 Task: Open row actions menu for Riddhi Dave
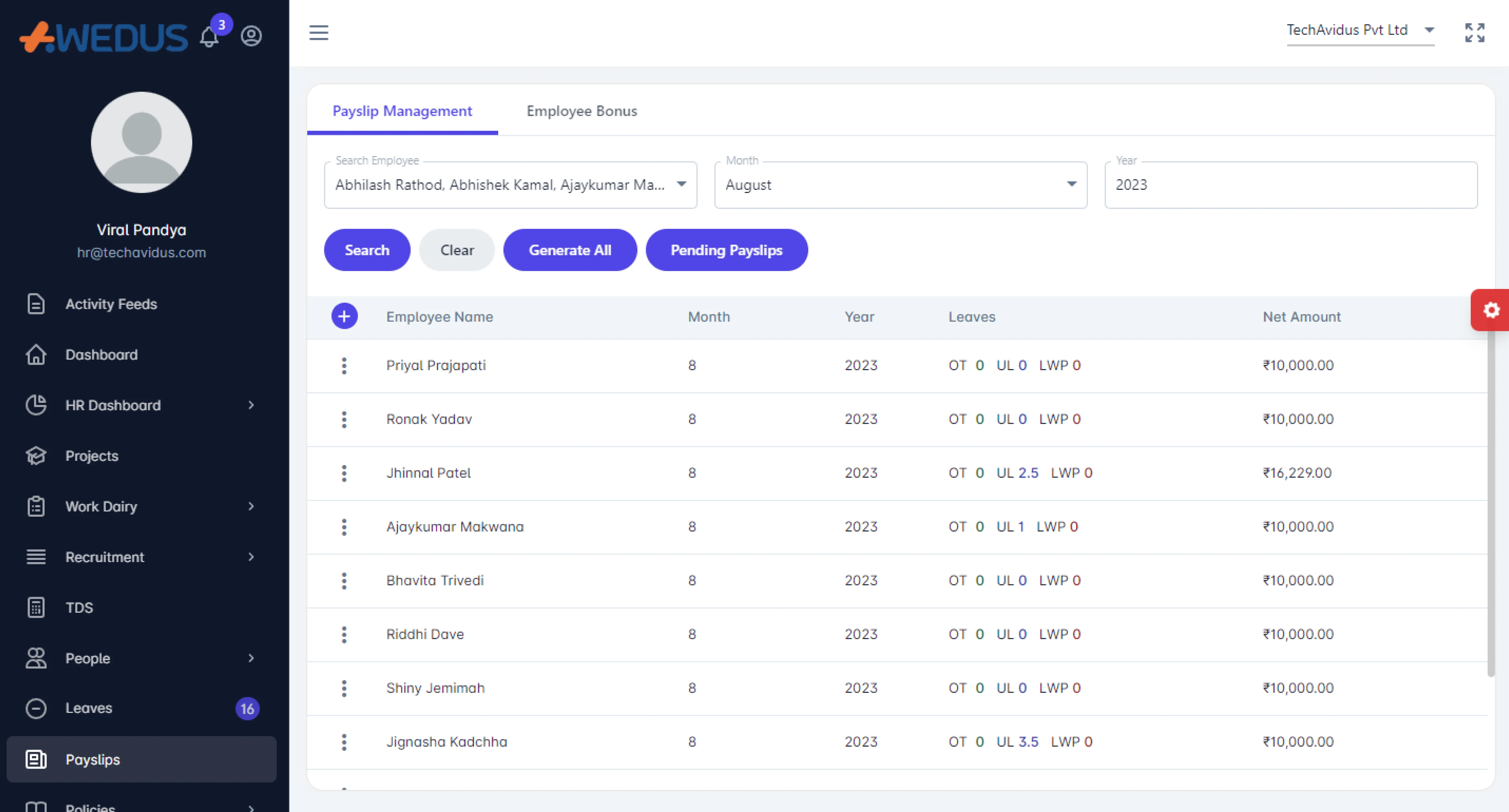pyautogui.click(x=344, y=635)
